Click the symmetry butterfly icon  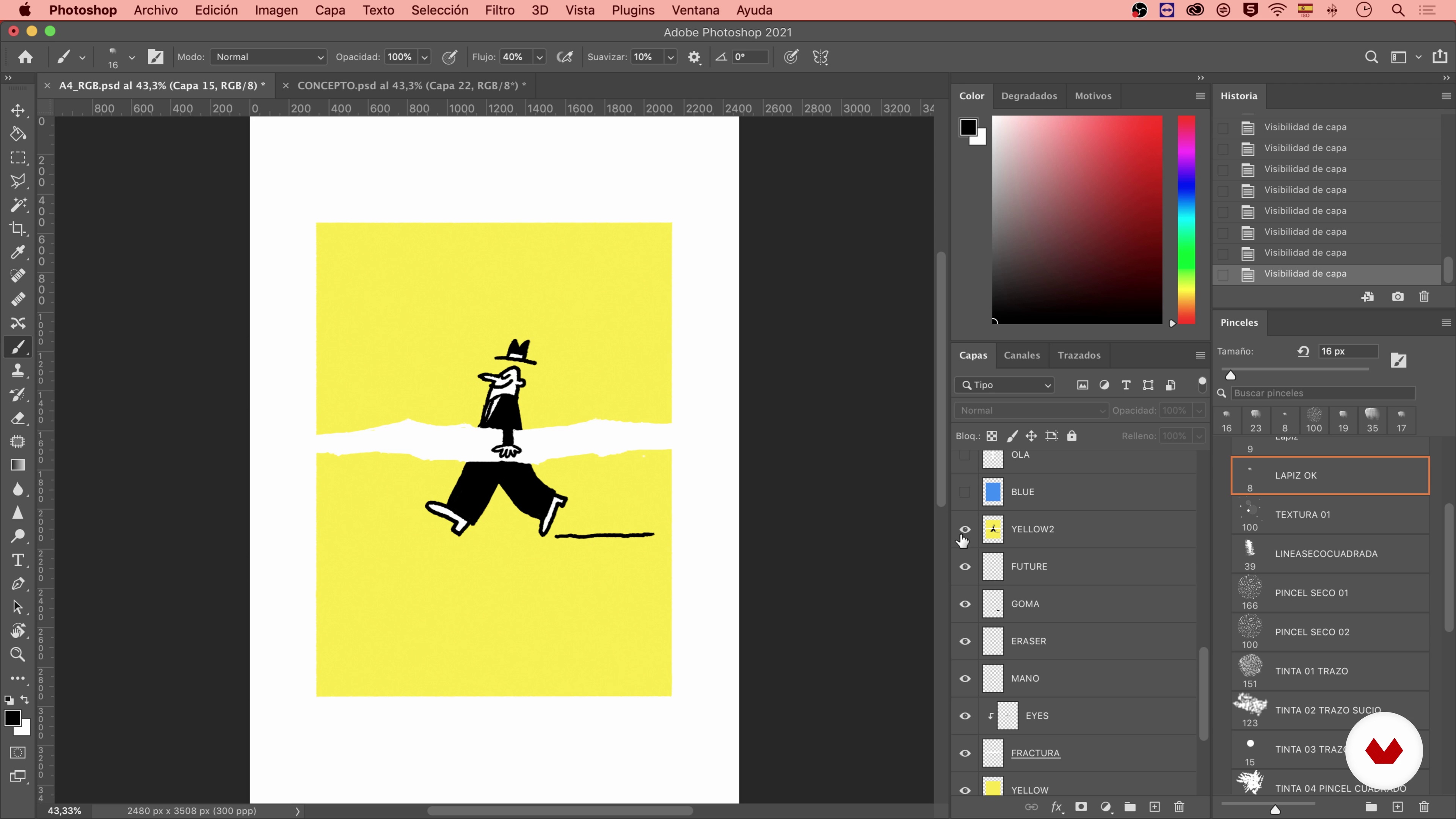(x=820, y=57)
